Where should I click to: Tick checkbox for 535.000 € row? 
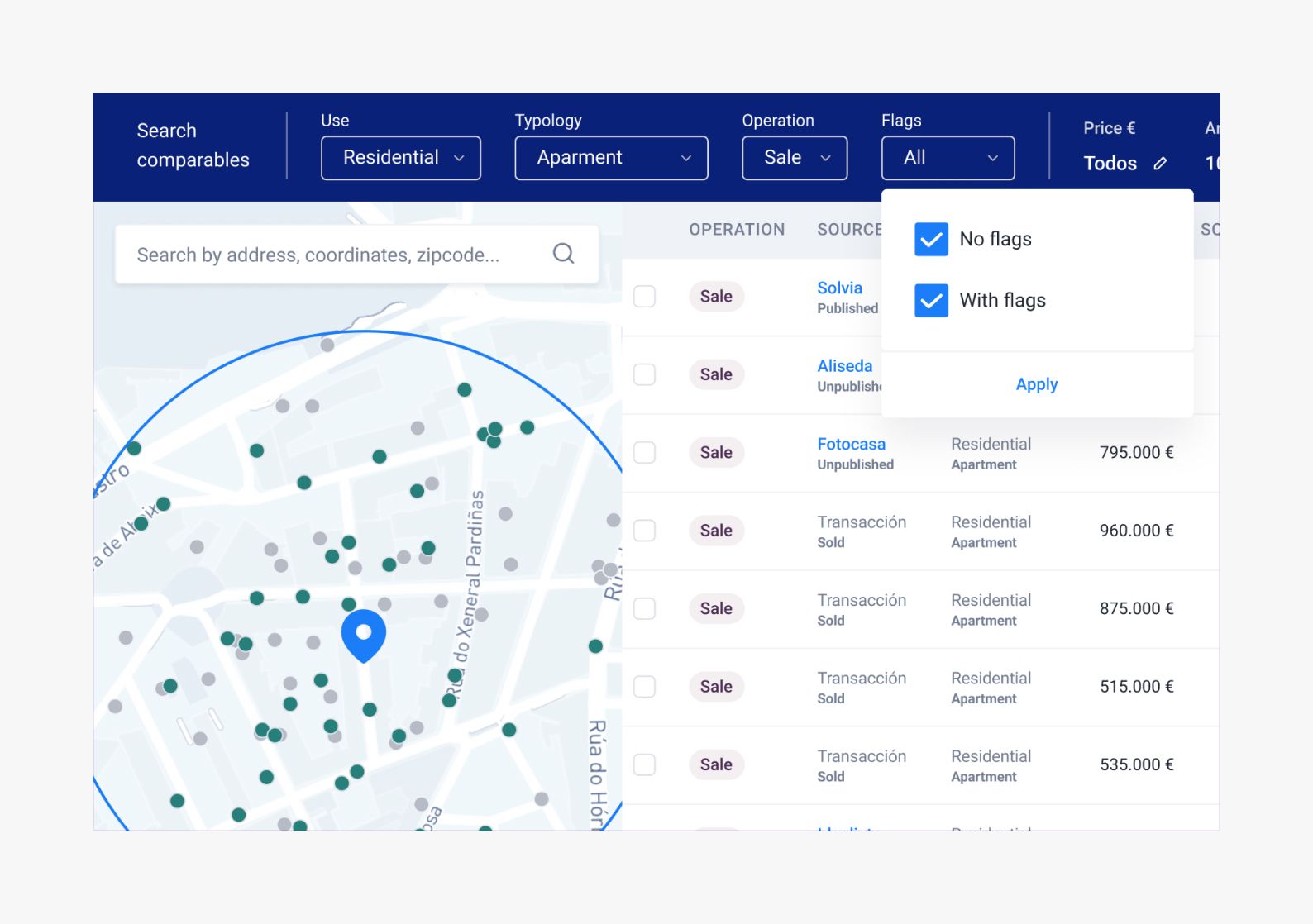point(644,765)
